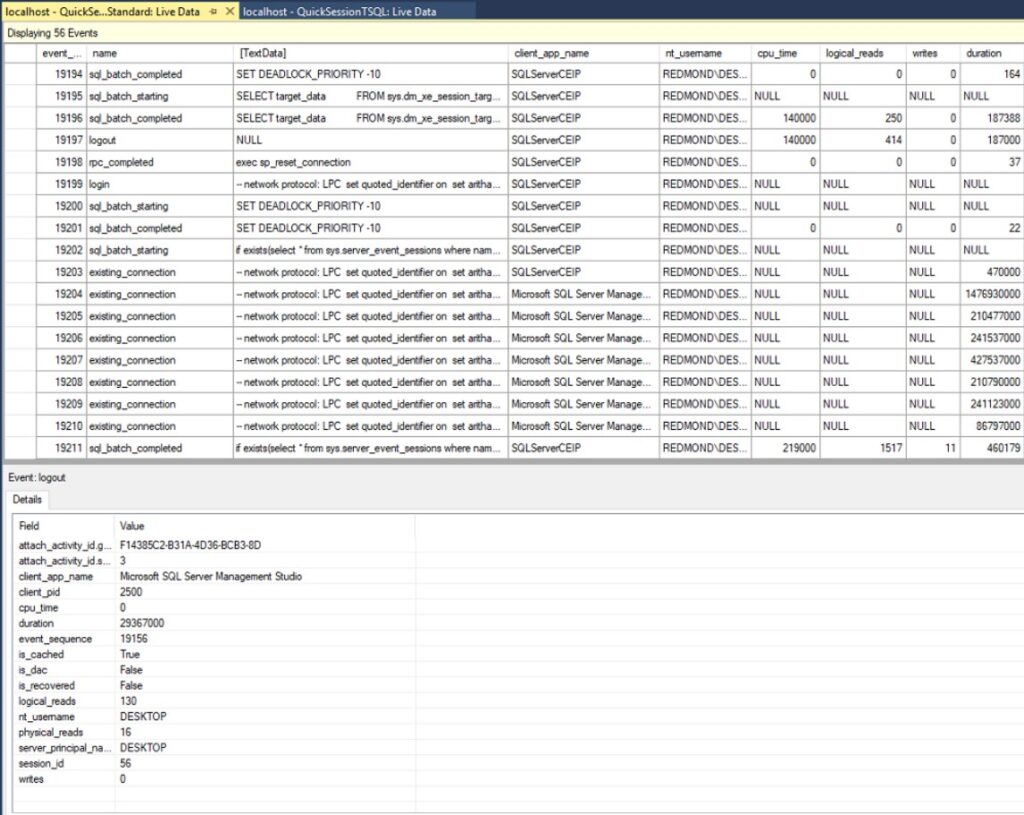Viewport: 1024px width, 815px height.
Task: Select client_pid value 2500
Action: click(131, 592)
